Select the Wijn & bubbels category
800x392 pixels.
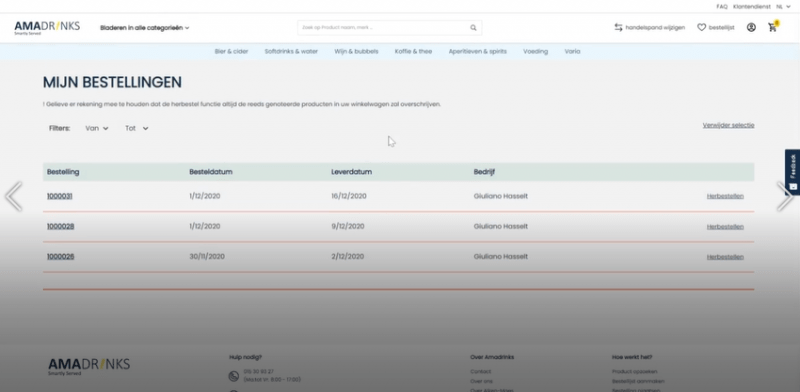tap(356, 52)
